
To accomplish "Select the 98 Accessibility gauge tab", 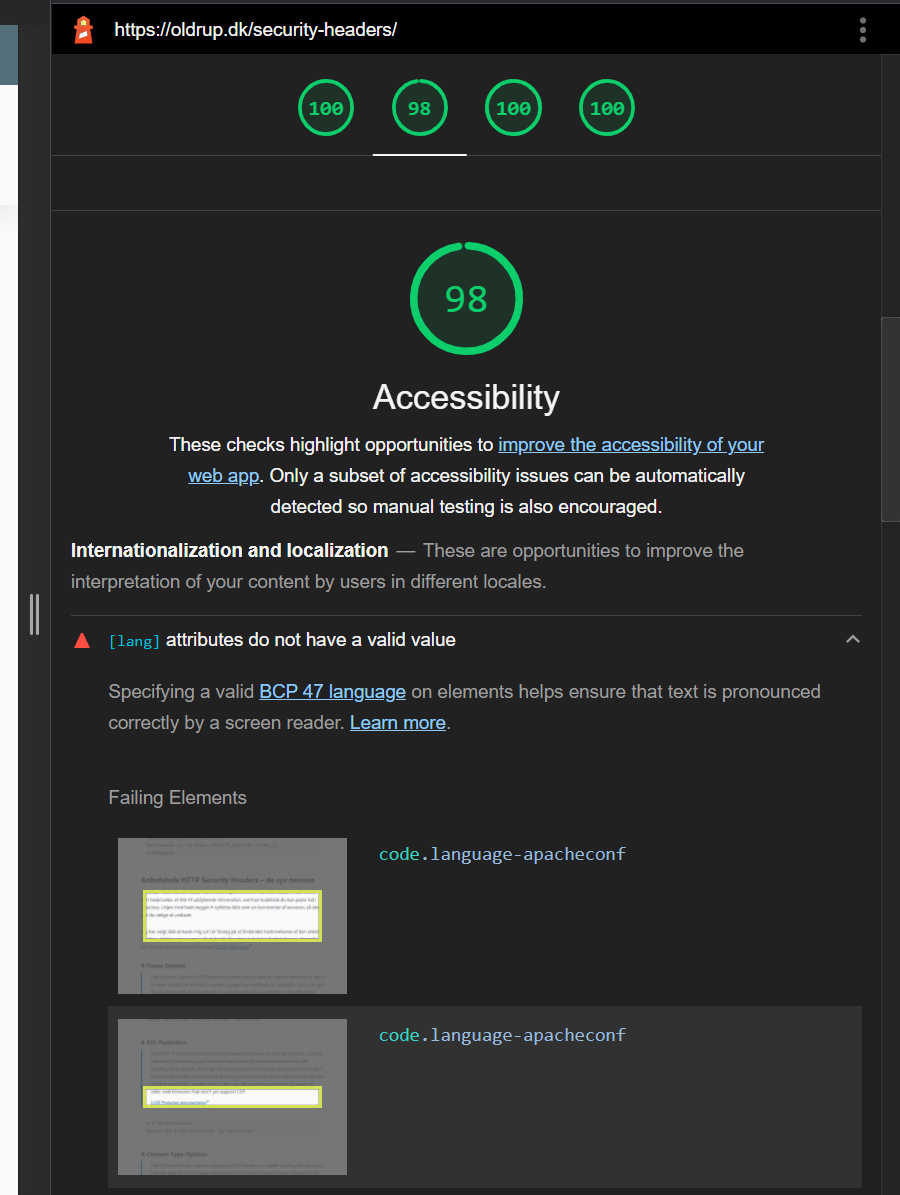I will (x=420, y=108).
